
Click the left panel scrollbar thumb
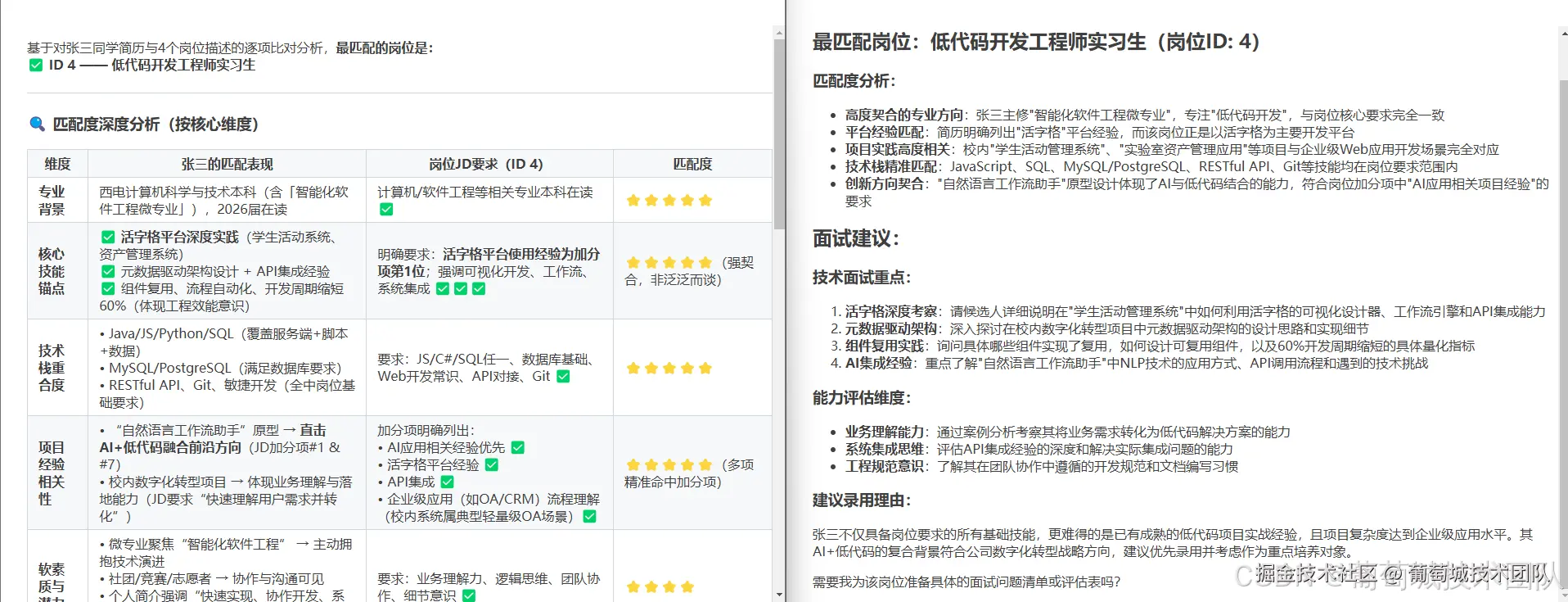(x=779, y=134)
